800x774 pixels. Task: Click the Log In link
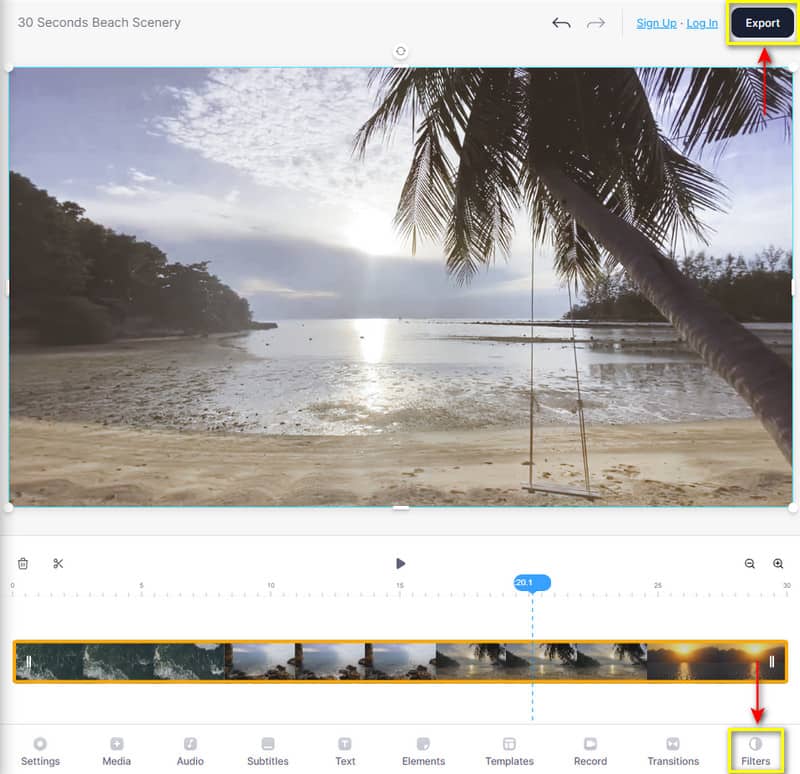coord(701,23)
